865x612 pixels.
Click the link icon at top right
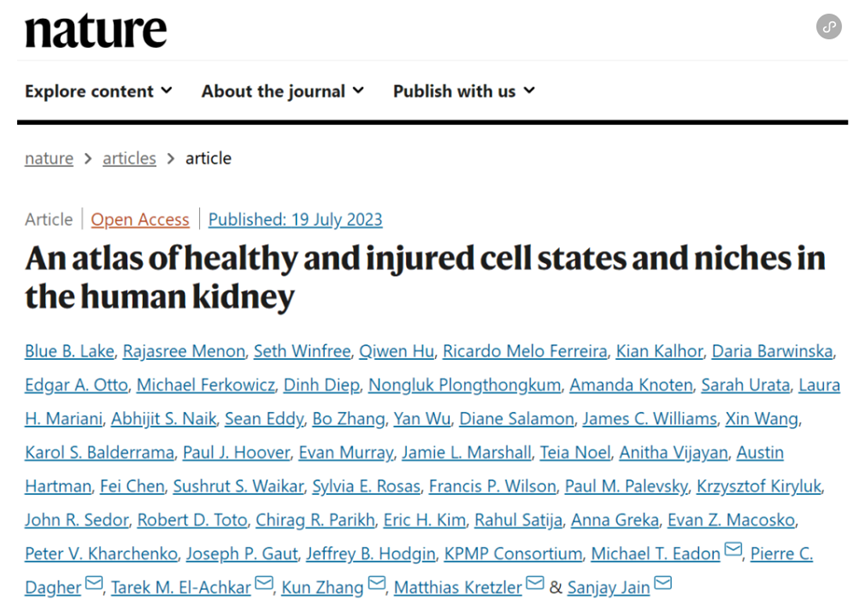829,26
